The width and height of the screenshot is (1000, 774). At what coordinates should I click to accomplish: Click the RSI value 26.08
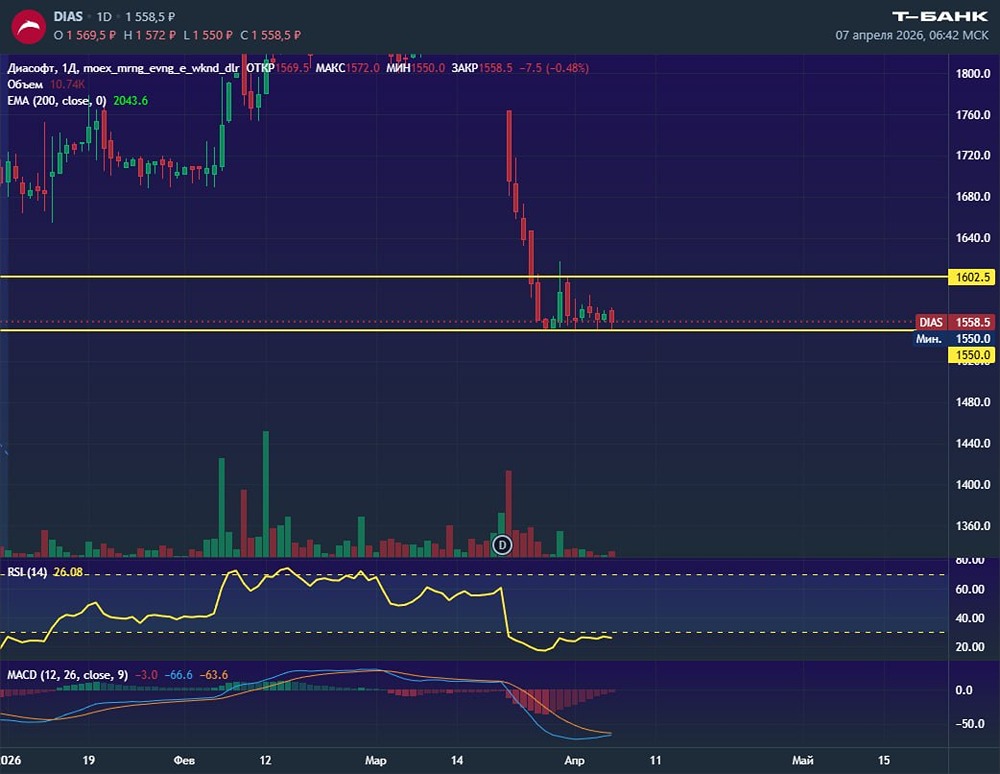[68, 572]
